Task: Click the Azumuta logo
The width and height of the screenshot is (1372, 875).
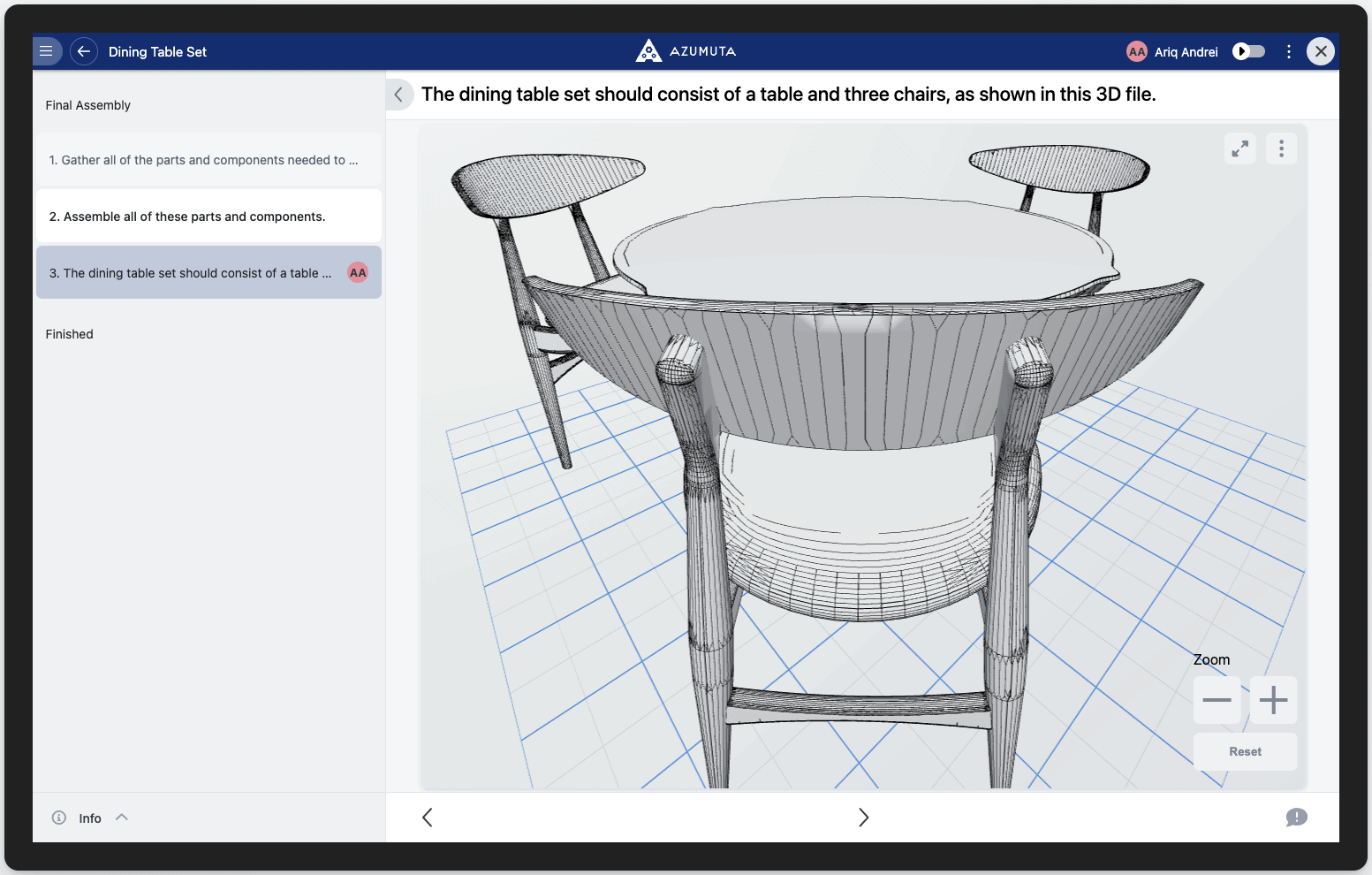Action: point(686,51)
